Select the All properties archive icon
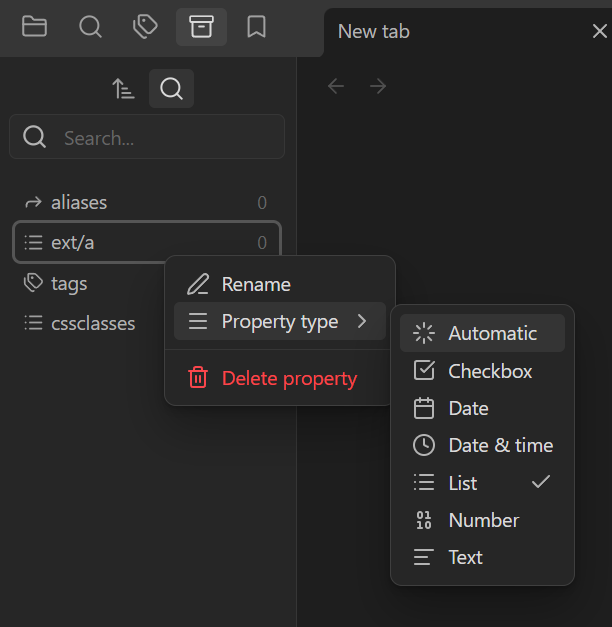The width and height of the screenshot is (612, 627). point(201,27)
